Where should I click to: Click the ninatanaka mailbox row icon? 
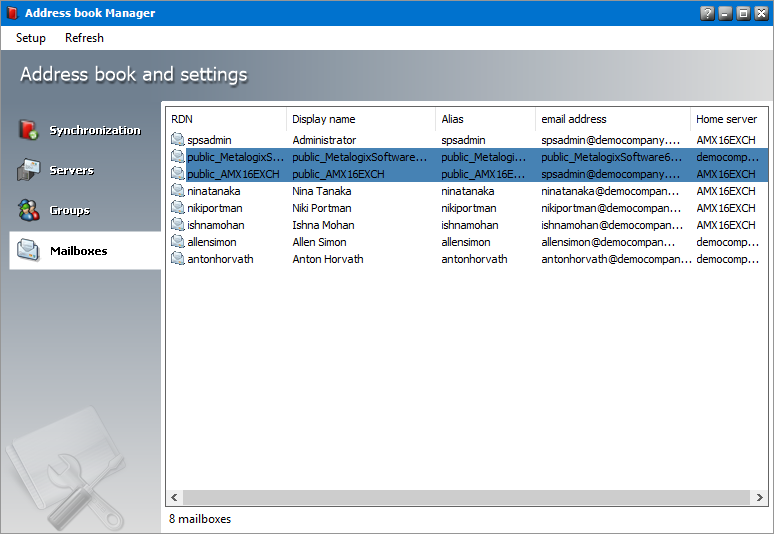tap(178, 191)
